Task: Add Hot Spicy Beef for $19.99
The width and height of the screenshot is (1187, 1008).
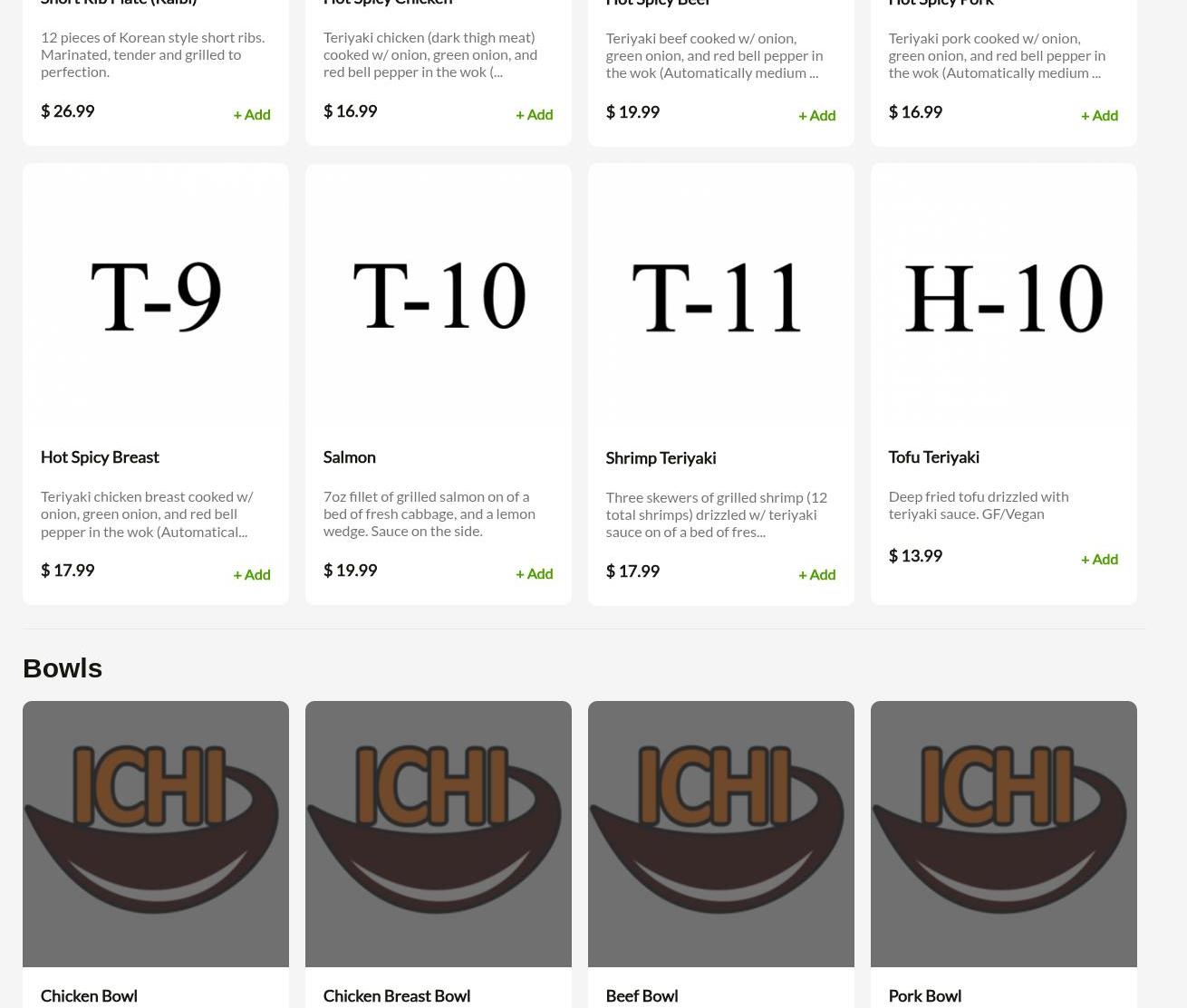Action: [817, 115]
